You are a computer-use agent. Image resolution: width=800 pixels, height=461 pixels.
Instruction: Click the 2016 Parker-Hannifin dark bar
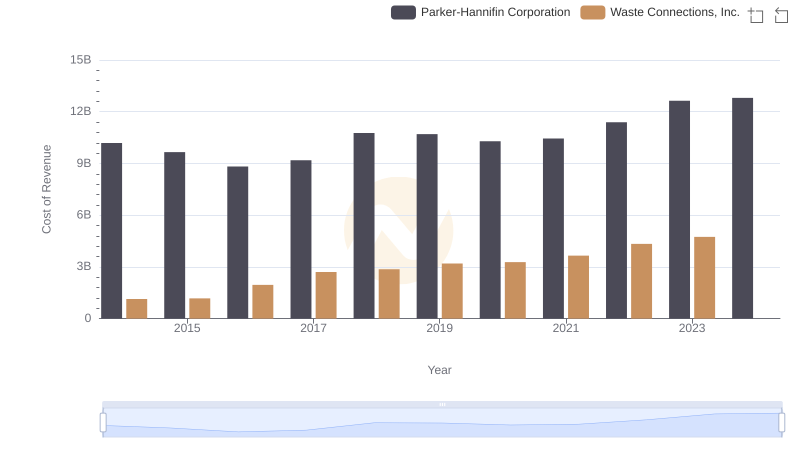238,243
